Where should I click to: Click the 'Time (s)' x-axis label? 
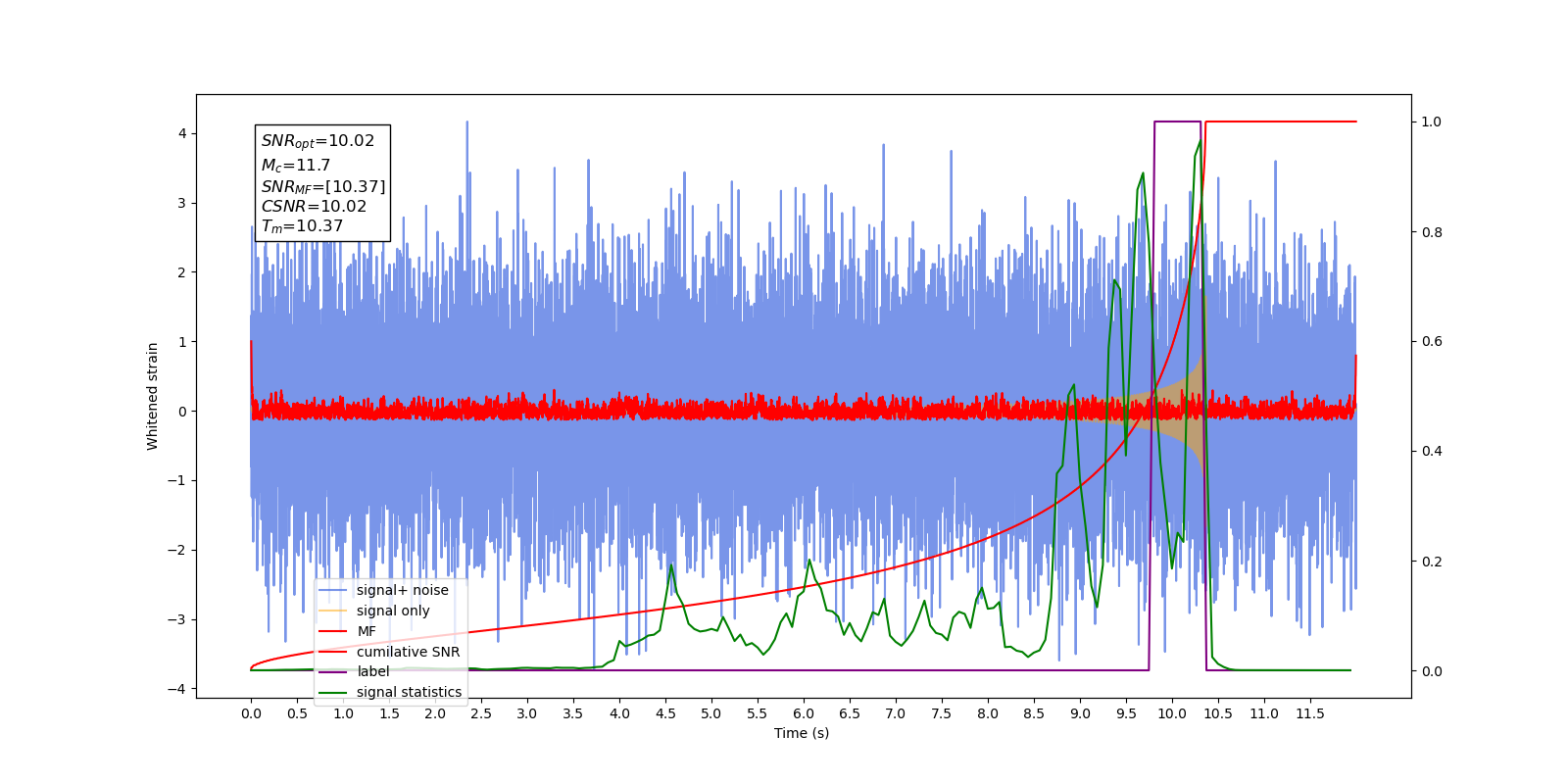click(802, 733)
